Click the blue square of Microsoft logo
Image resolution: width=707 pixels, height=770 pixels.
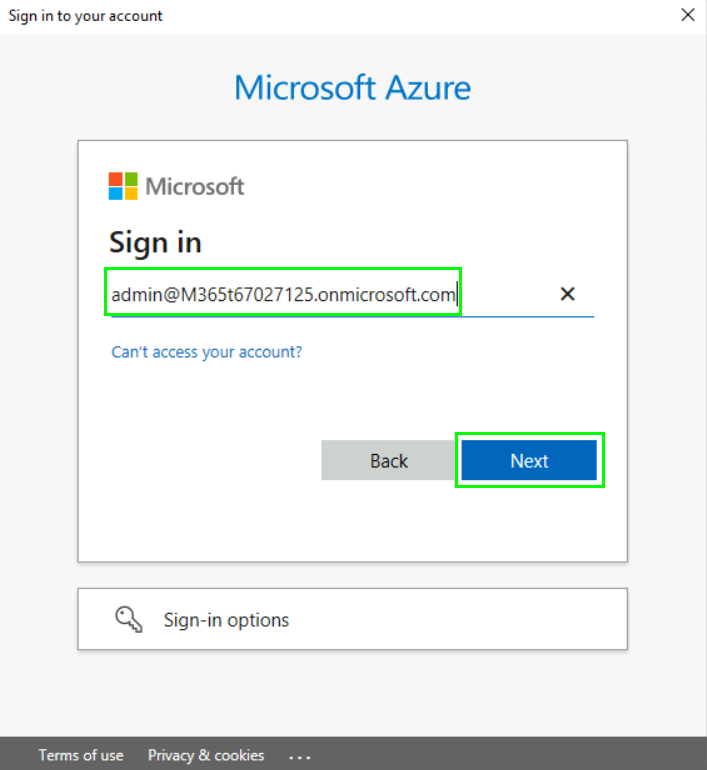click(x=115, y=192)
